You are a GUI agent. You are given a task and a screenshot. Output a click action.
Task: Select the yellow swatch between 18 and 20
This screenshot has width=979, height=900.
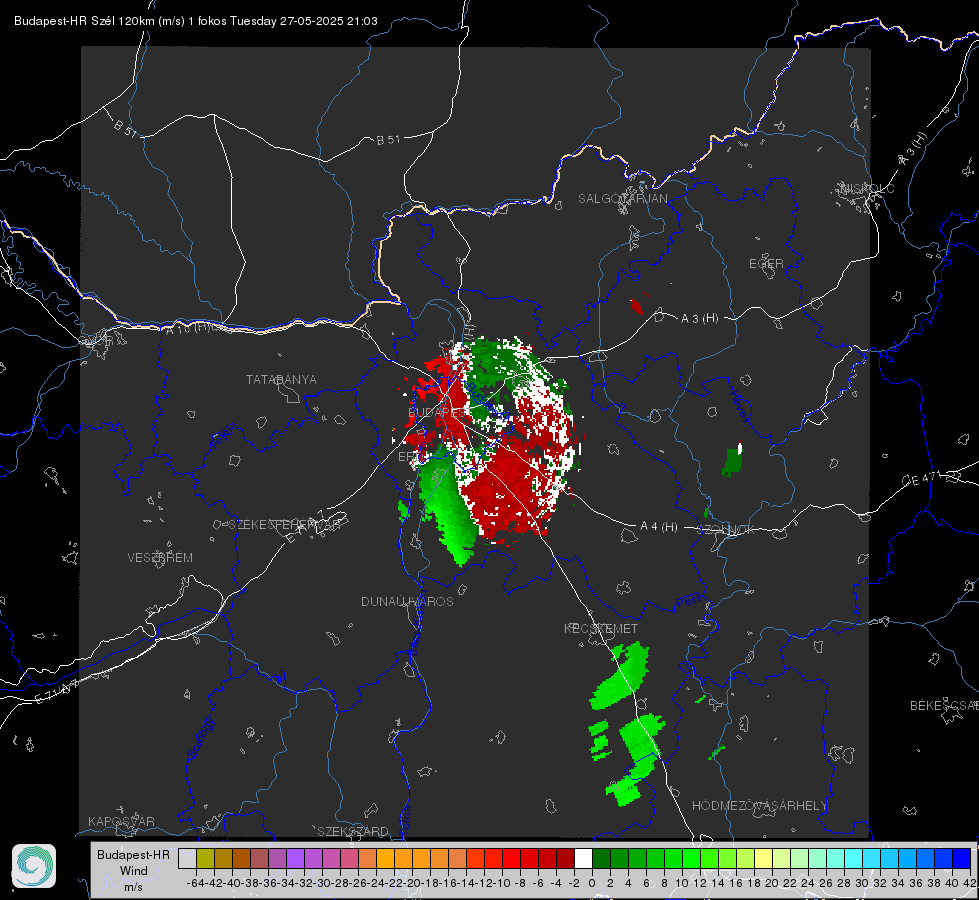764,859
